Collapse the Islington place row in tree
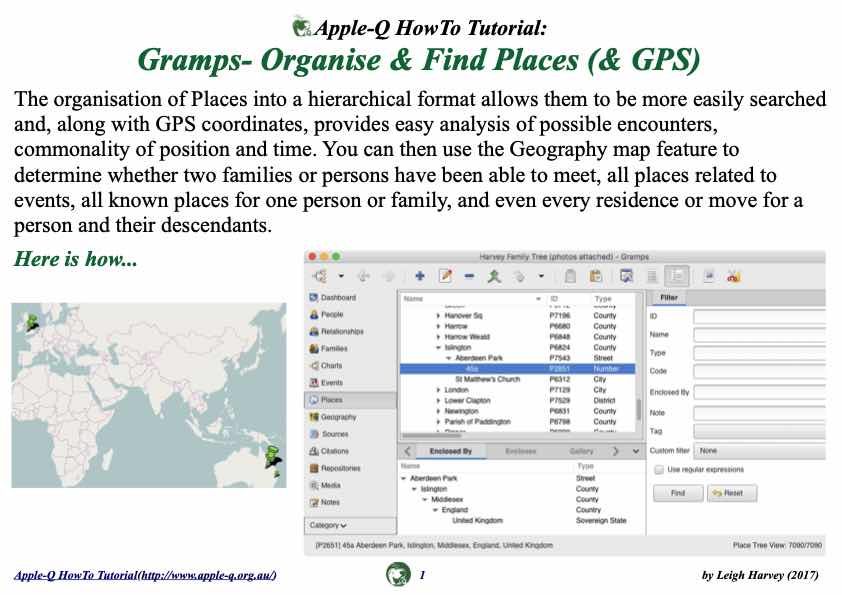Image resolution: width=842 pixels, height=595 pixels. click(x=438, y=347)
